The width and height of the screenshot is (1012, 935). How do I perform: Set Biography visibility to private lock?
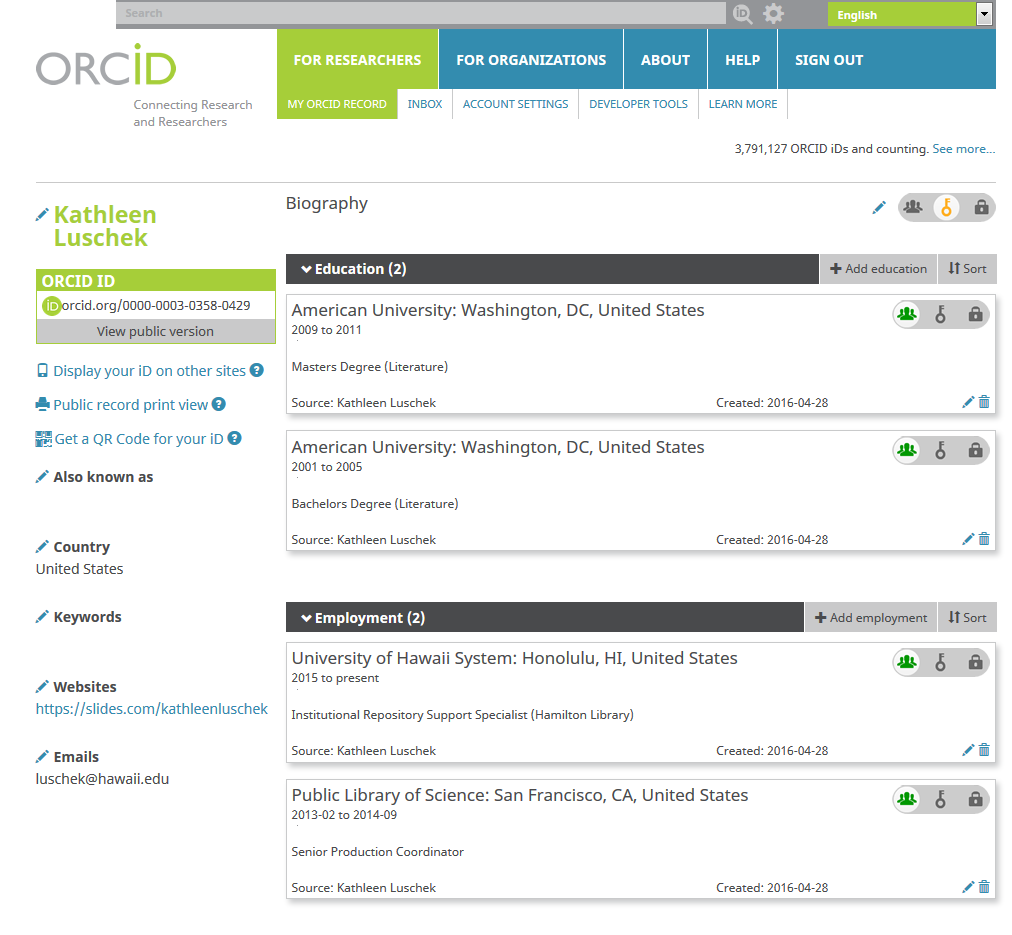pos(981,208)
